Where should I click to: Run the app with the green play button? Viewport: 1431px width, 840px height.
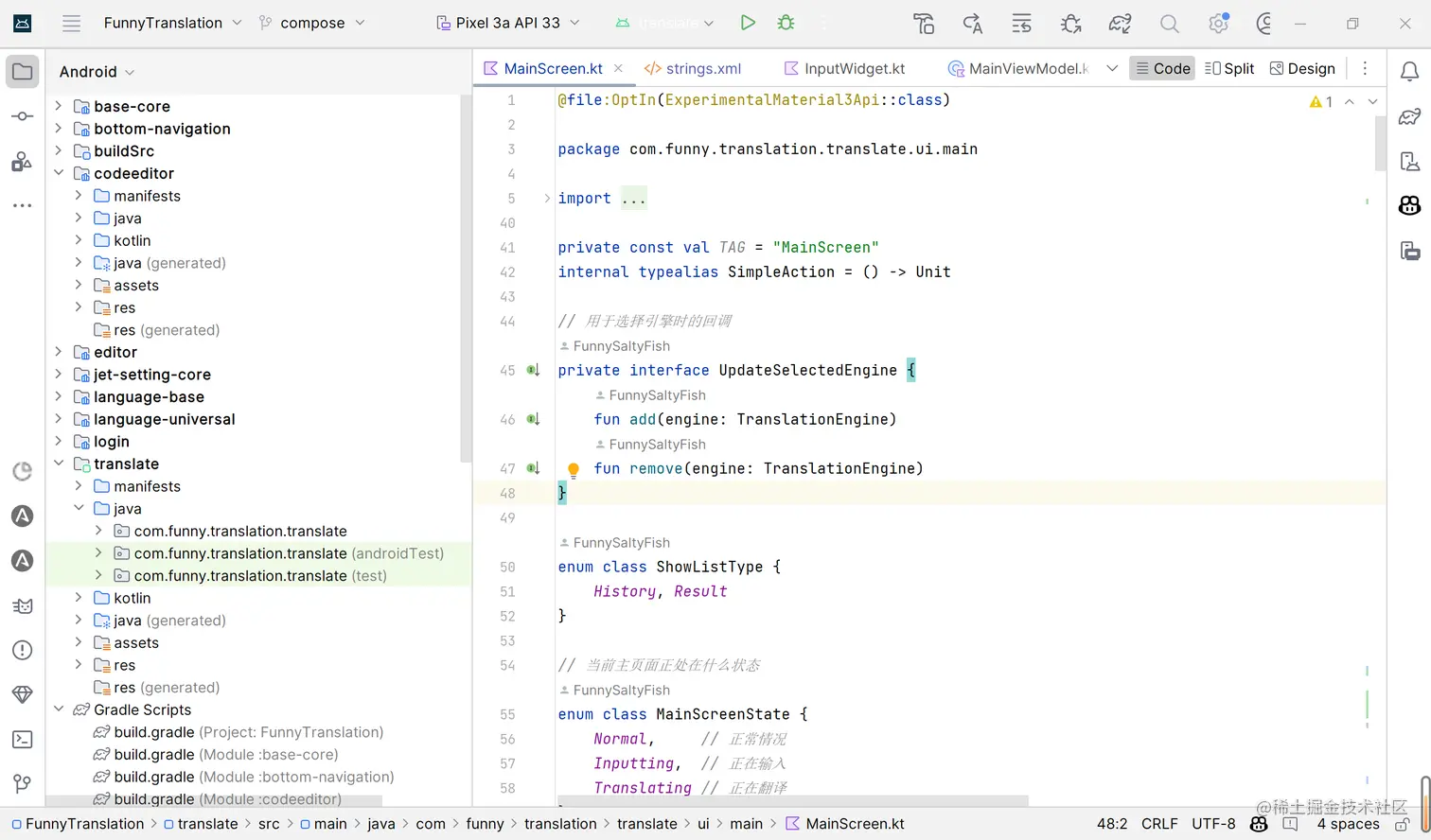coord(748,23)
